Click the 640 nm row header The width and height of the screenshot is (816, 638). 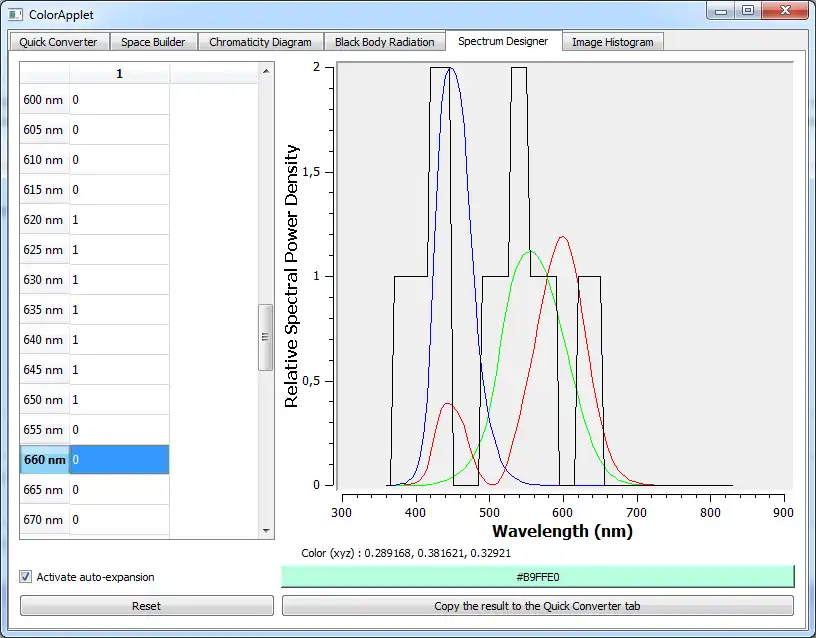point(44,340)
